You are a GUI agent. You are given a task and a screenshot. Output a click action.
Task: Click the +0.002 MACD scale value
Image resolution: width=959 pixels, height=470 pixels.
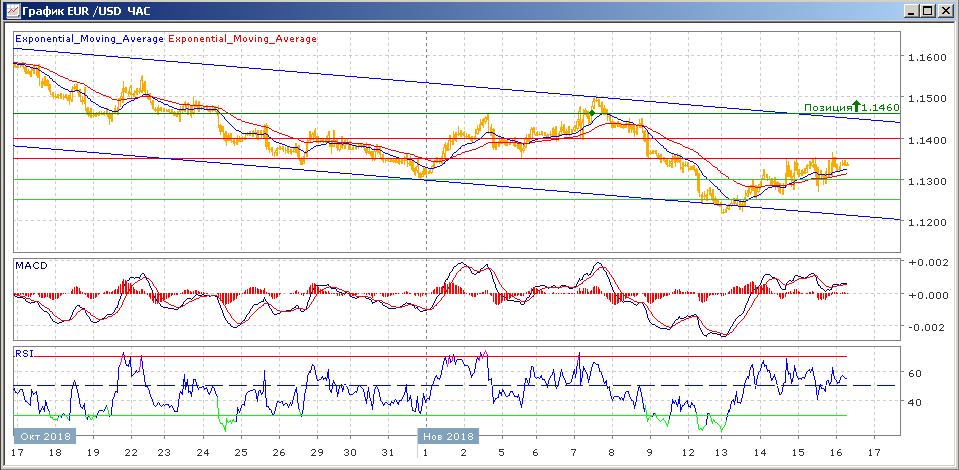927,262
